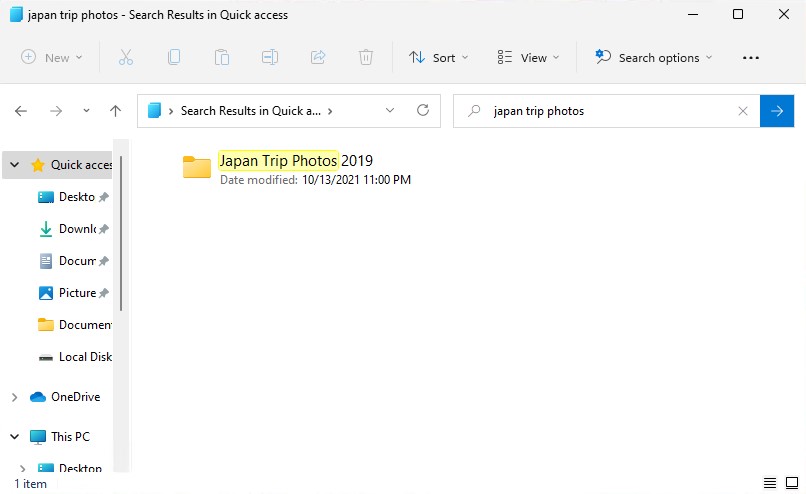Expand the address bar history dropdown
Image resolution: width=806 pixels, height=494 pixels.
pos(390,110)
